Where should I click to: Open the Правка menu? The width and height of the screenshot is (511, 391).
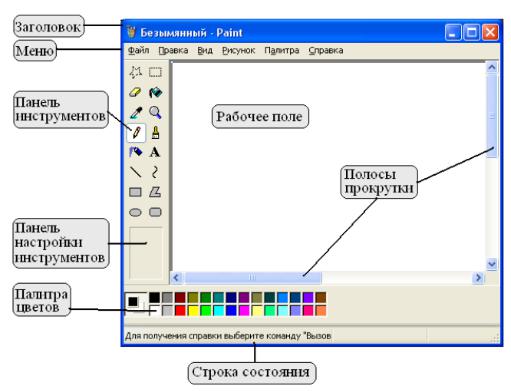tap(173, 50)
